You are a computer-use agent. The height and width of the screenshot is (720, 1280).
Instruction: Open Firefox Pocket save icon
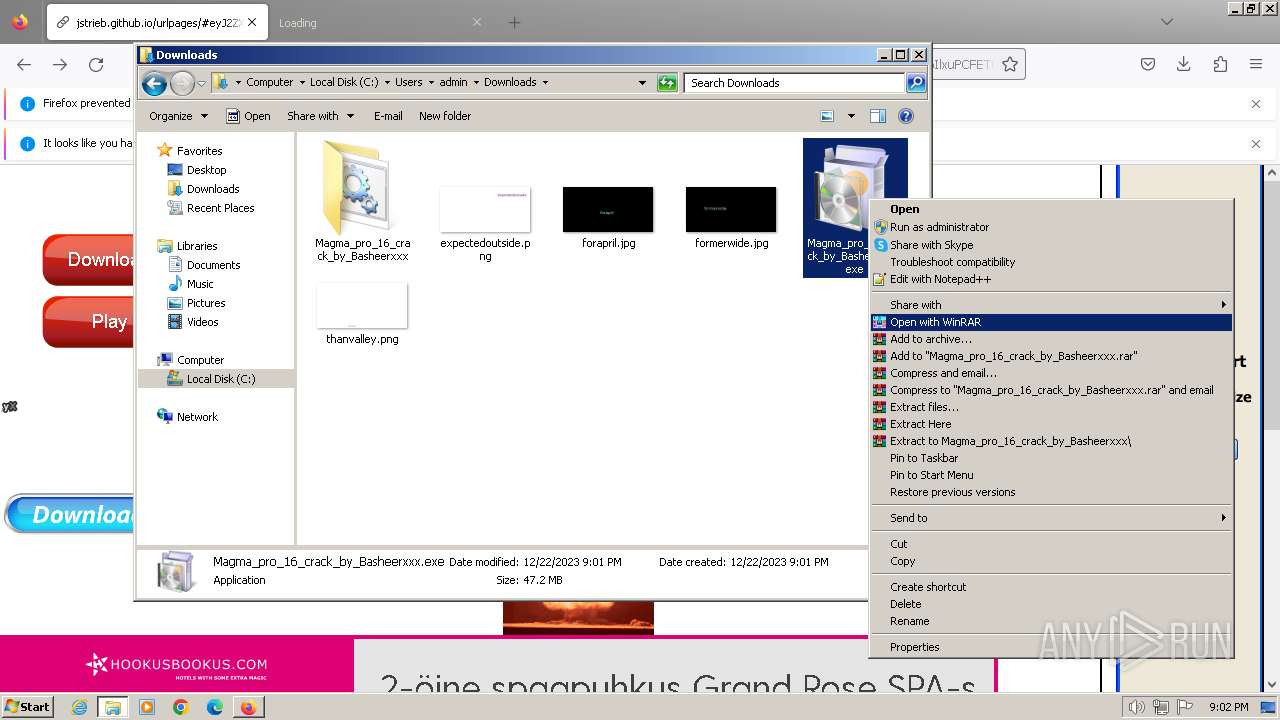coord(1148,64)
